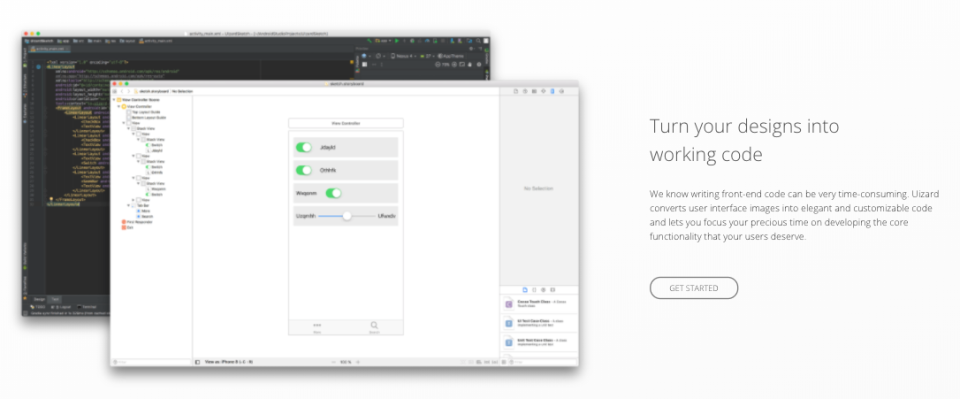Go forward with Xcode's jump bar arrow

[129, 91]
